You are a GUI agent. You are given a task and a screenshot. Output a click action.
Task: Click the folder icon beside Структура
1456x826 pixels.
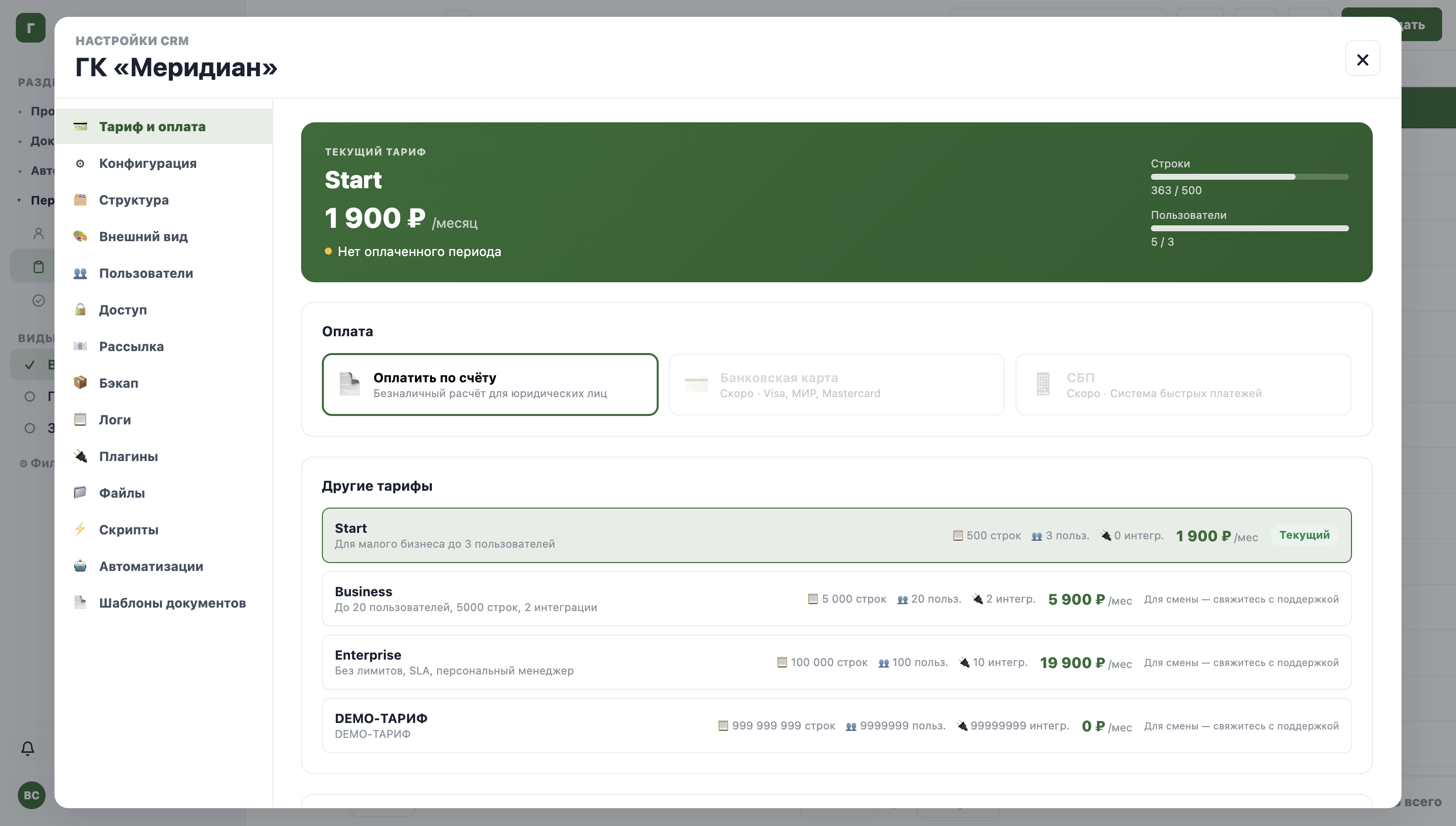coord(80,200)
